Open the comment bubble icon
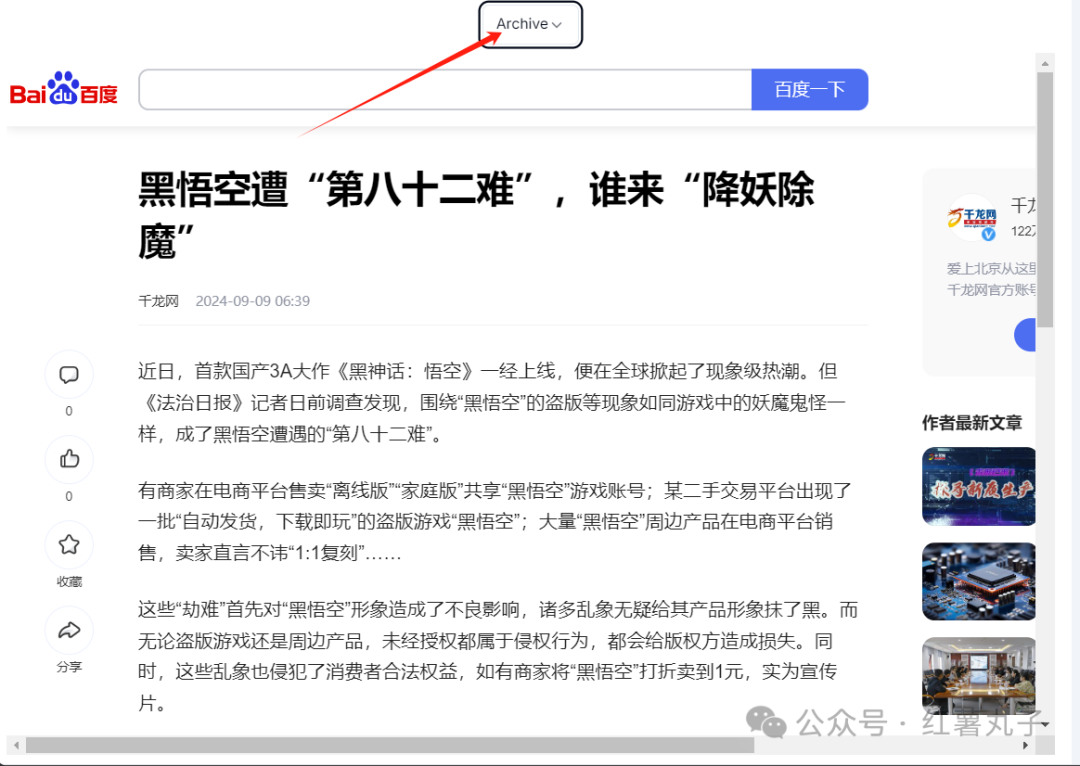Viewport: 1080px width, 766px height. coord(69,375)
